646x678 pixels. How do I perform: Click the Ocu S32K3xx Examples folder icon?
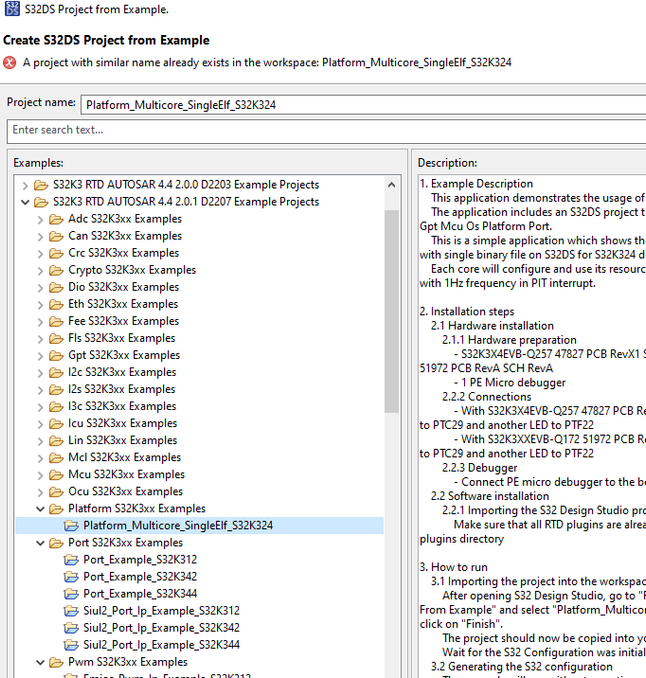coord(56,492)
